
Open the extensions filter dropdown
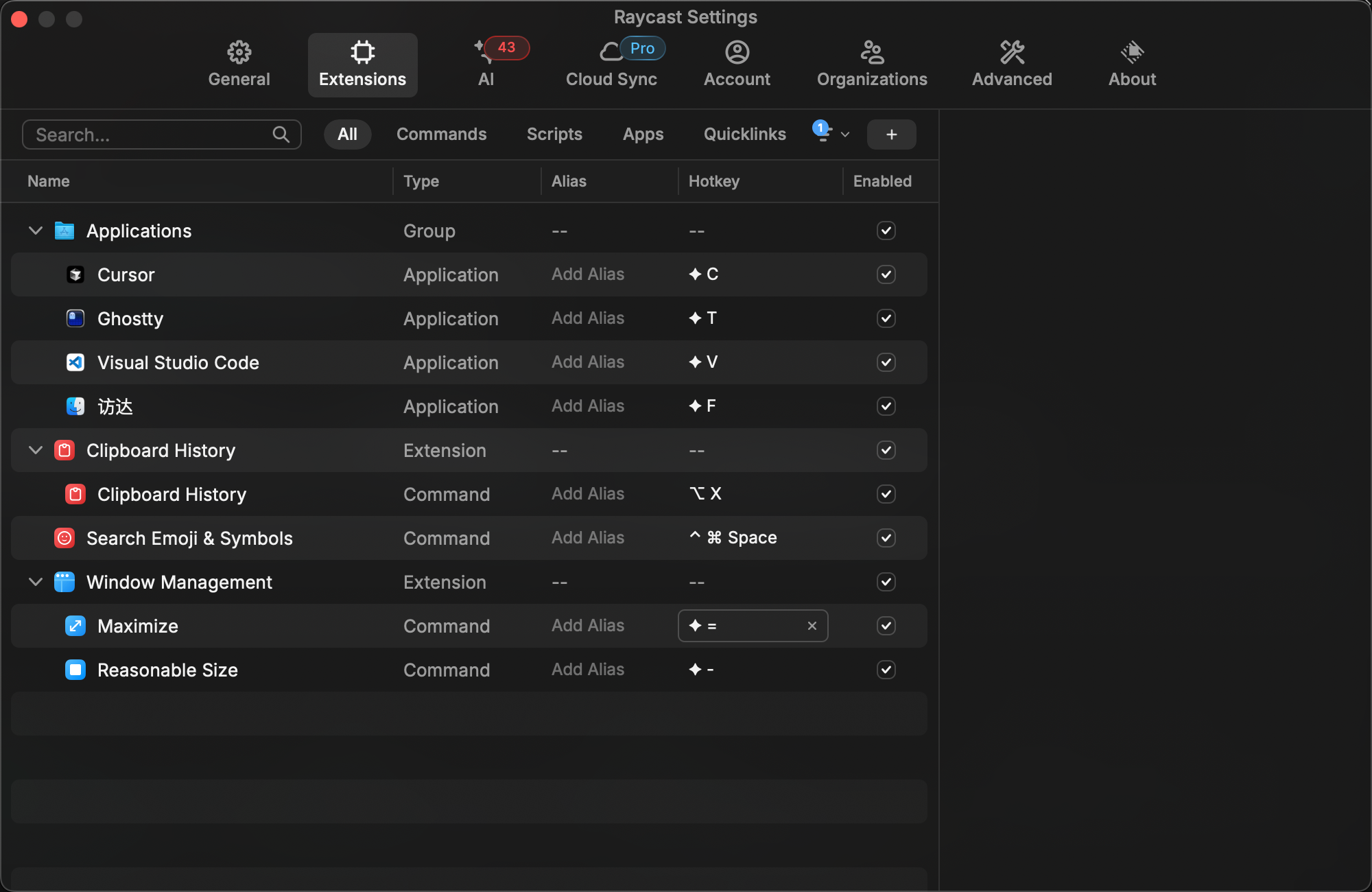(832, 134)
